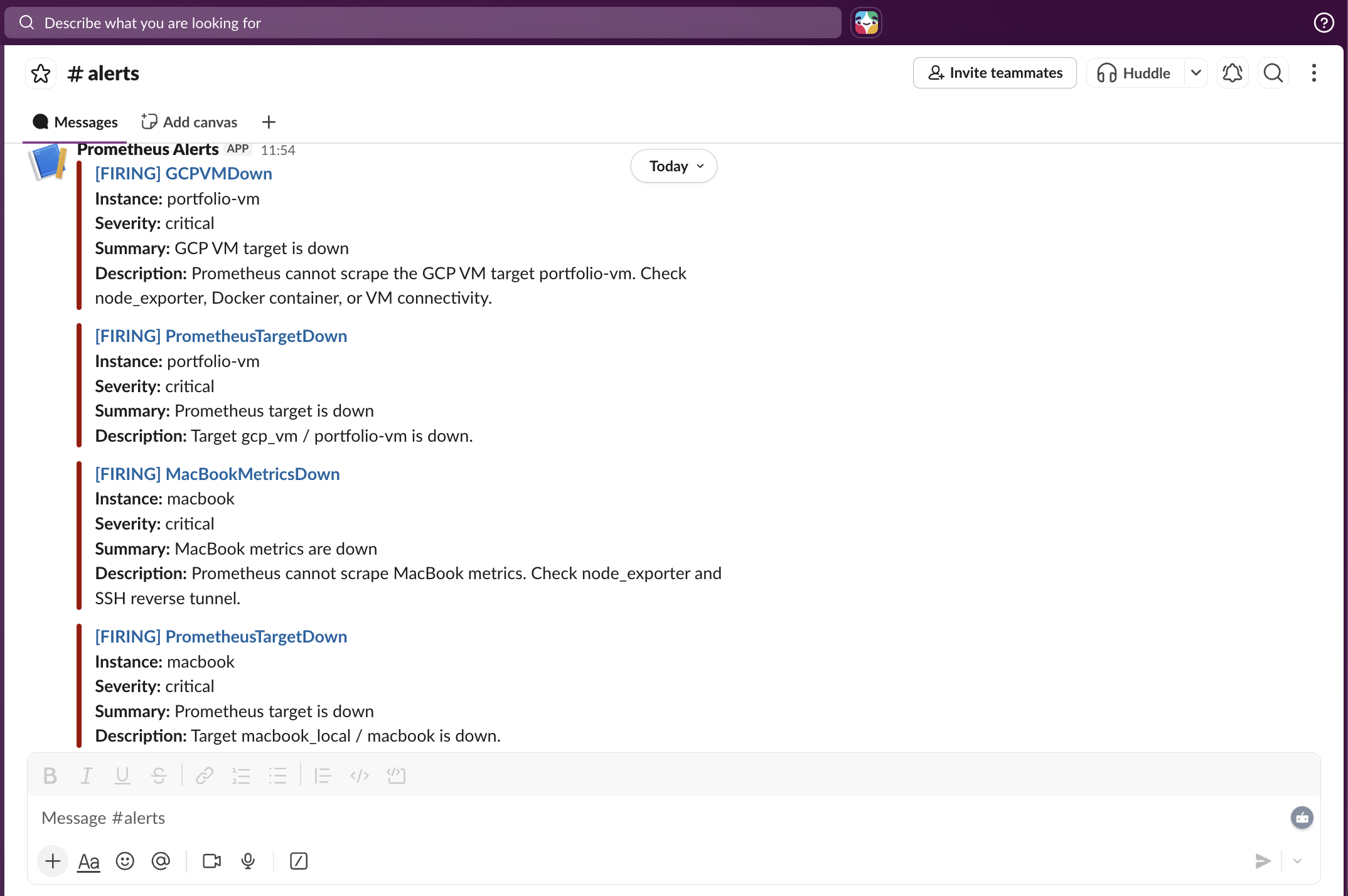
Task: Mention someone with the @ icon
Action: click(161, 861)
